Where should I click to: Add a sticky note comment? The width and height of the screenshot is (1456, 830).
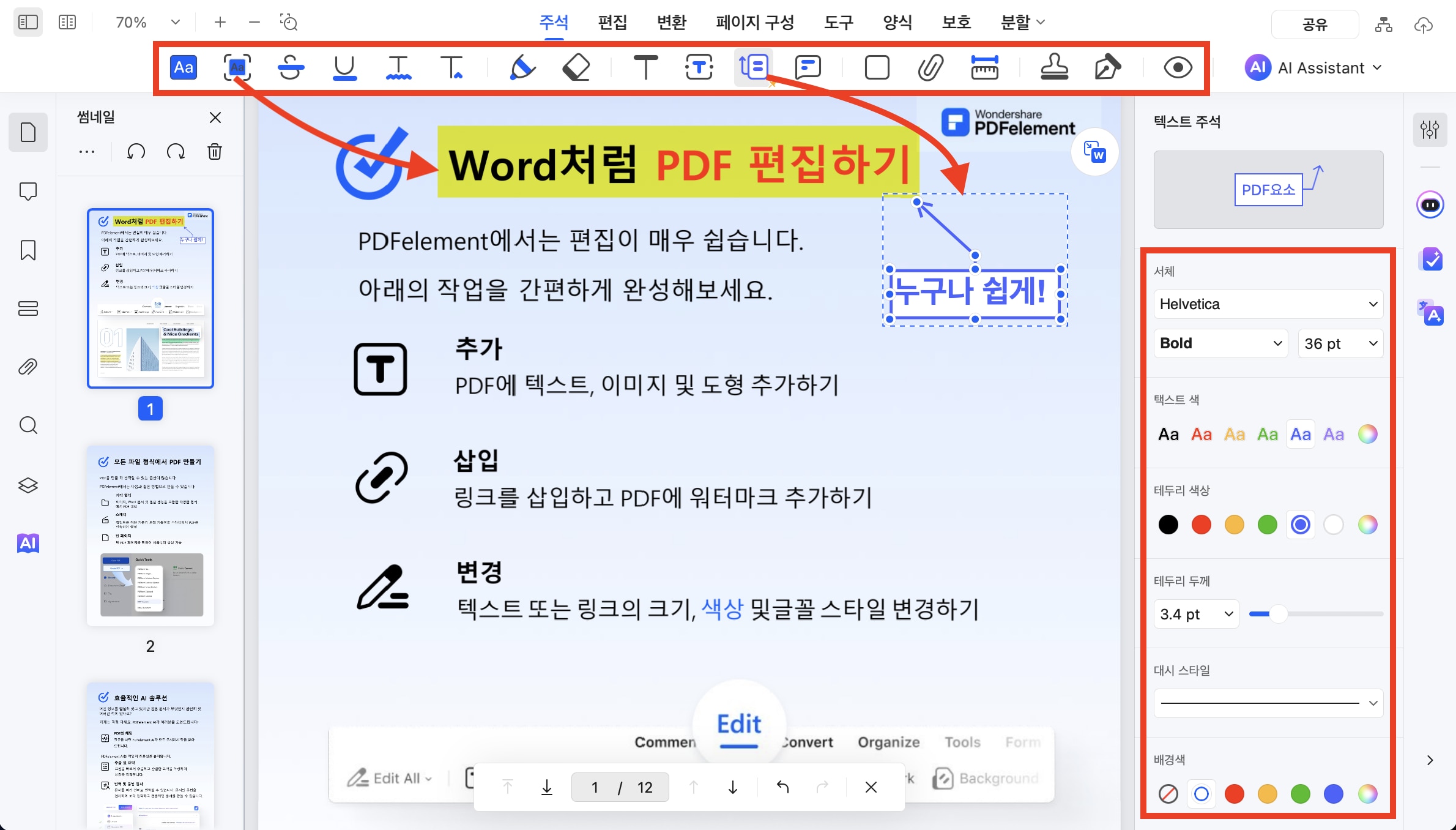click(808, 67)
